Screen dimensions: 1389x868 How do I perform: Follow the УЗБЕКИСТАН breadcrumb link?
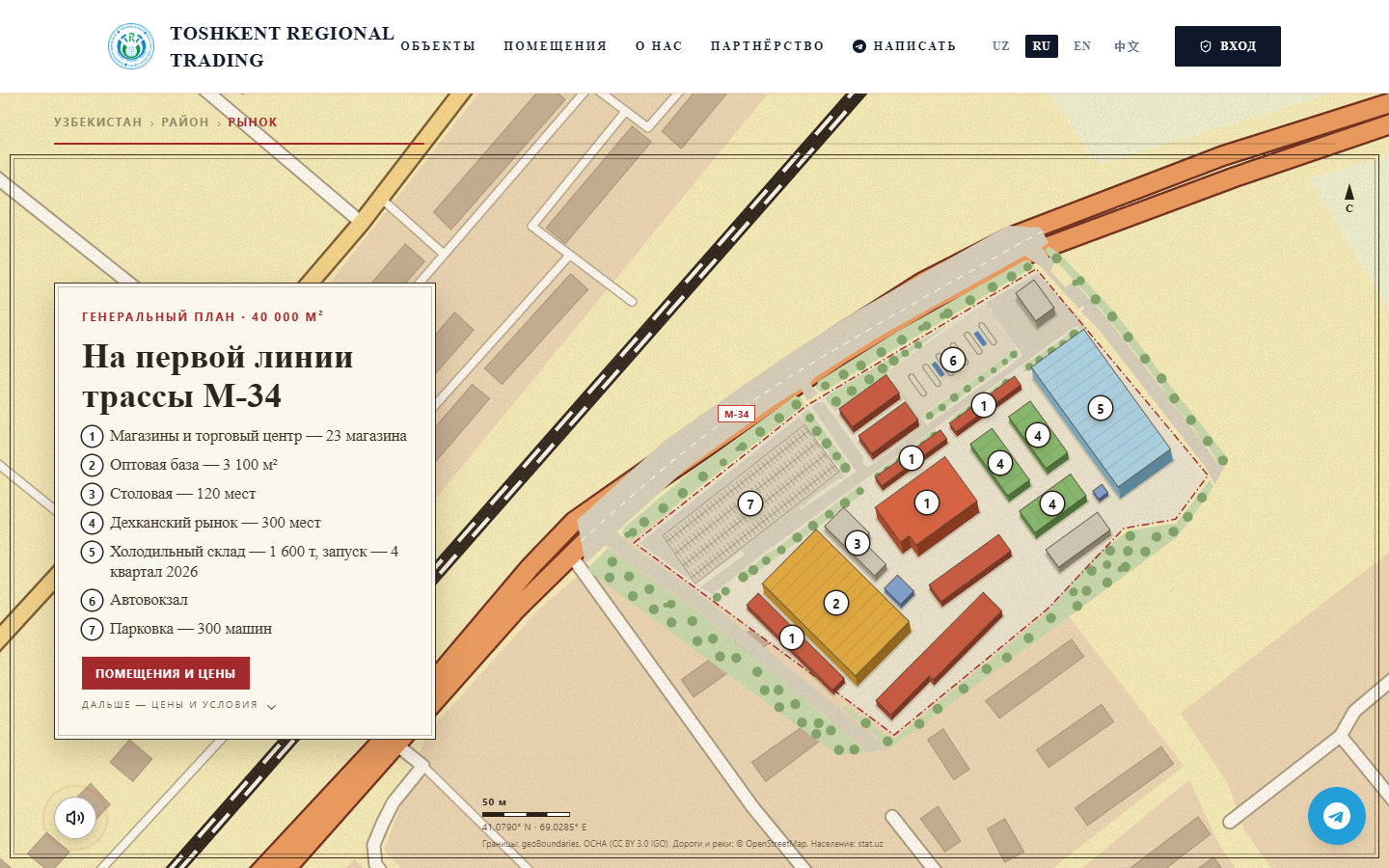pyautogui.click(x=98, y=122)
